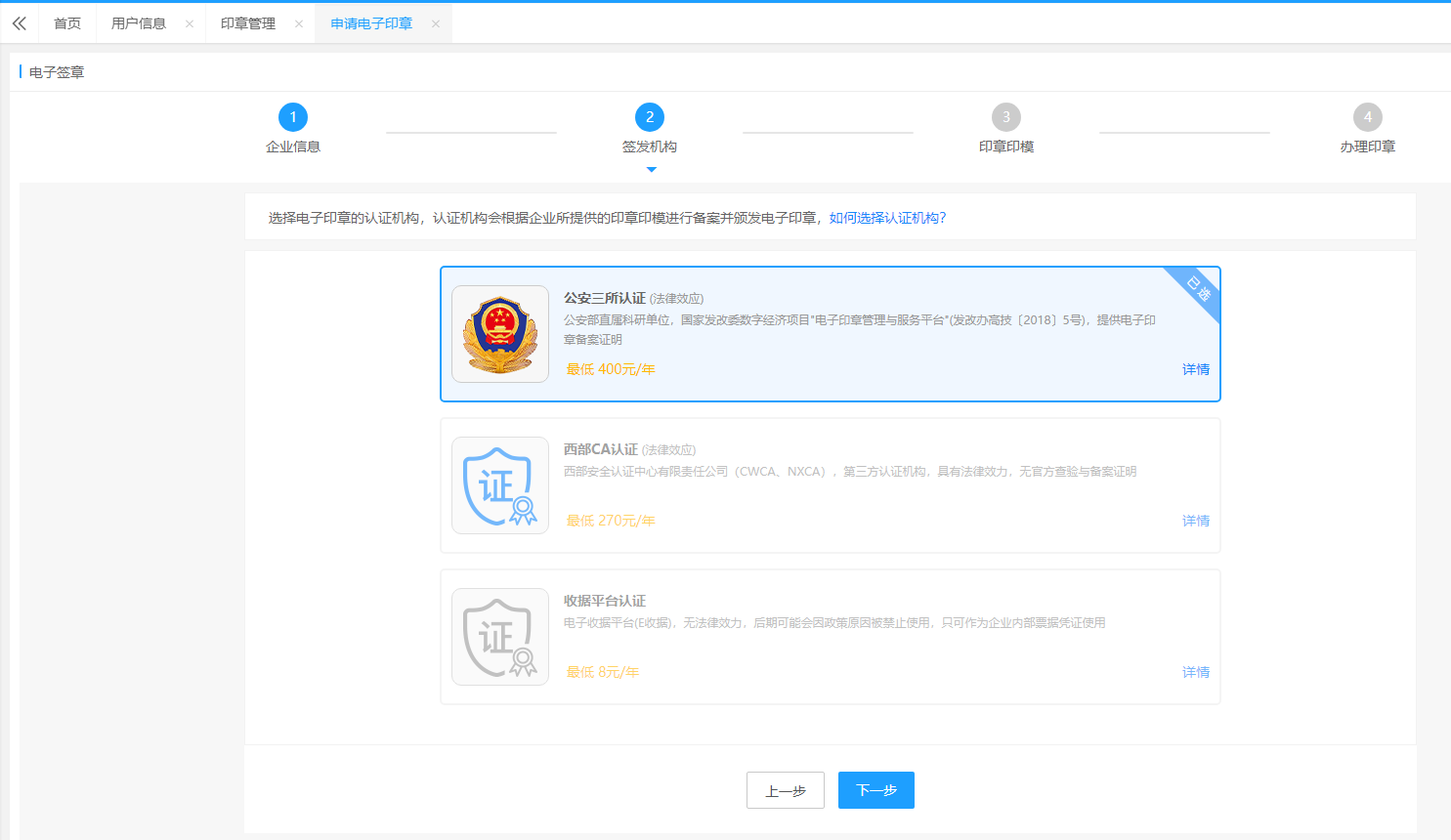Click the blue certificate shield icon
The width and height of the screenshot is (1451, 840).
[x=500, y=485]
